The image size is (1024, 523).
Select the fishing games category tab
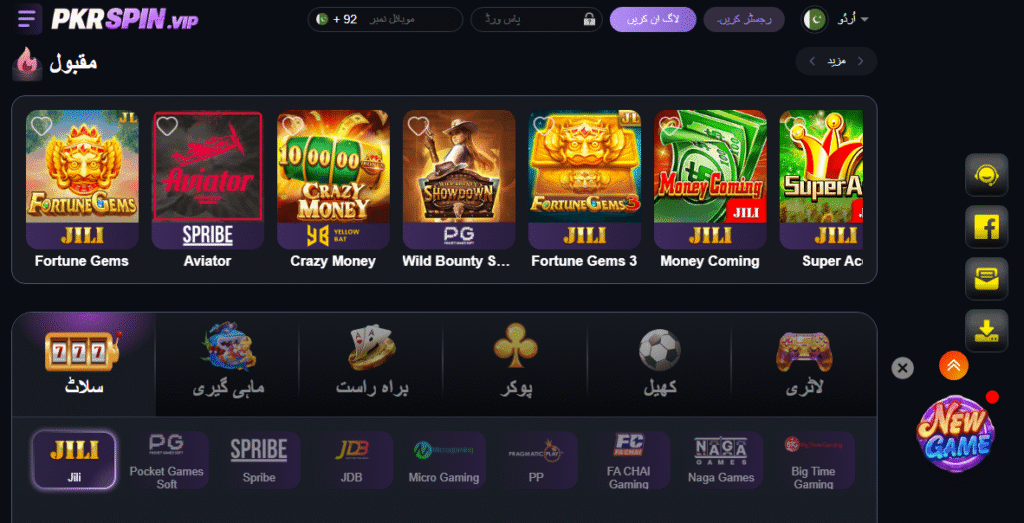click(228, 363)
